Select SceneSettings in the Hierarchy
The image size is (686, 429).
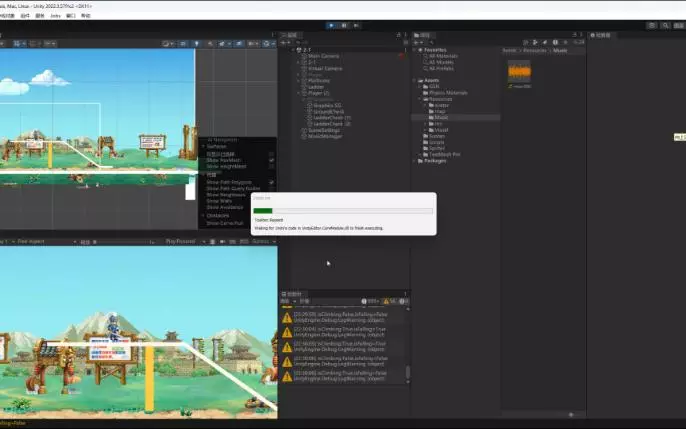coord(323,130)
